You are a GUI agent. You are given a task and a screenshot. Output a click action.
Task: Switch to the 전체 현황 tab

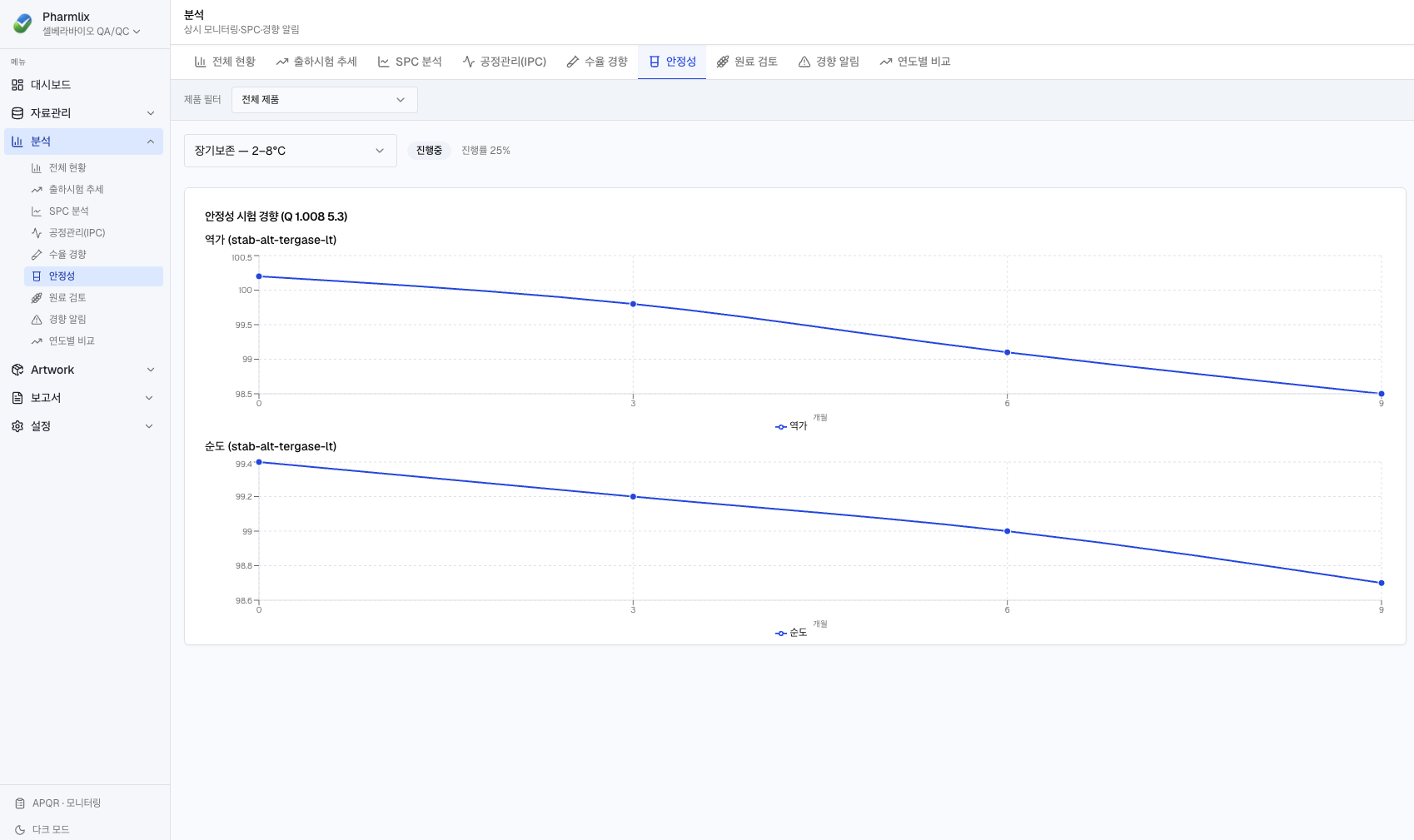(x=225, y=62)
